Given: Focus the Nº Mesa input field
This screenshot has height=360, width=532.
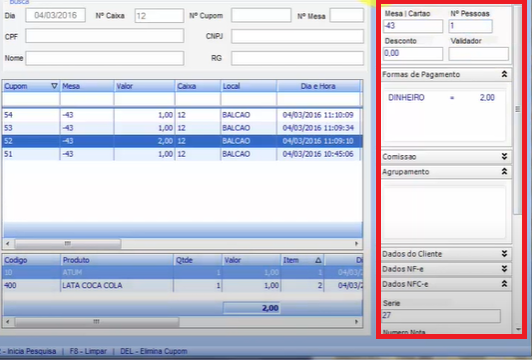Looking at the screenshot, I should point(346,16).
